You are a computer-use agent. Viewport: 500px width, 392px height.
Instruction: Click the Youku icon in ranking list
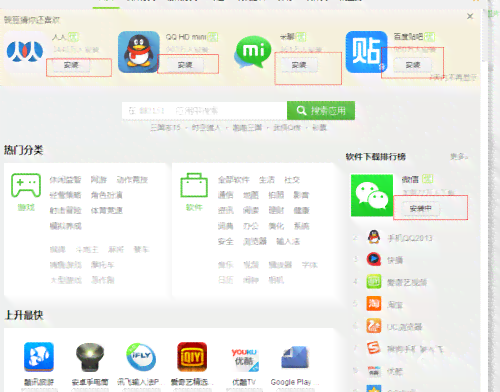click(x=374, y=370)
